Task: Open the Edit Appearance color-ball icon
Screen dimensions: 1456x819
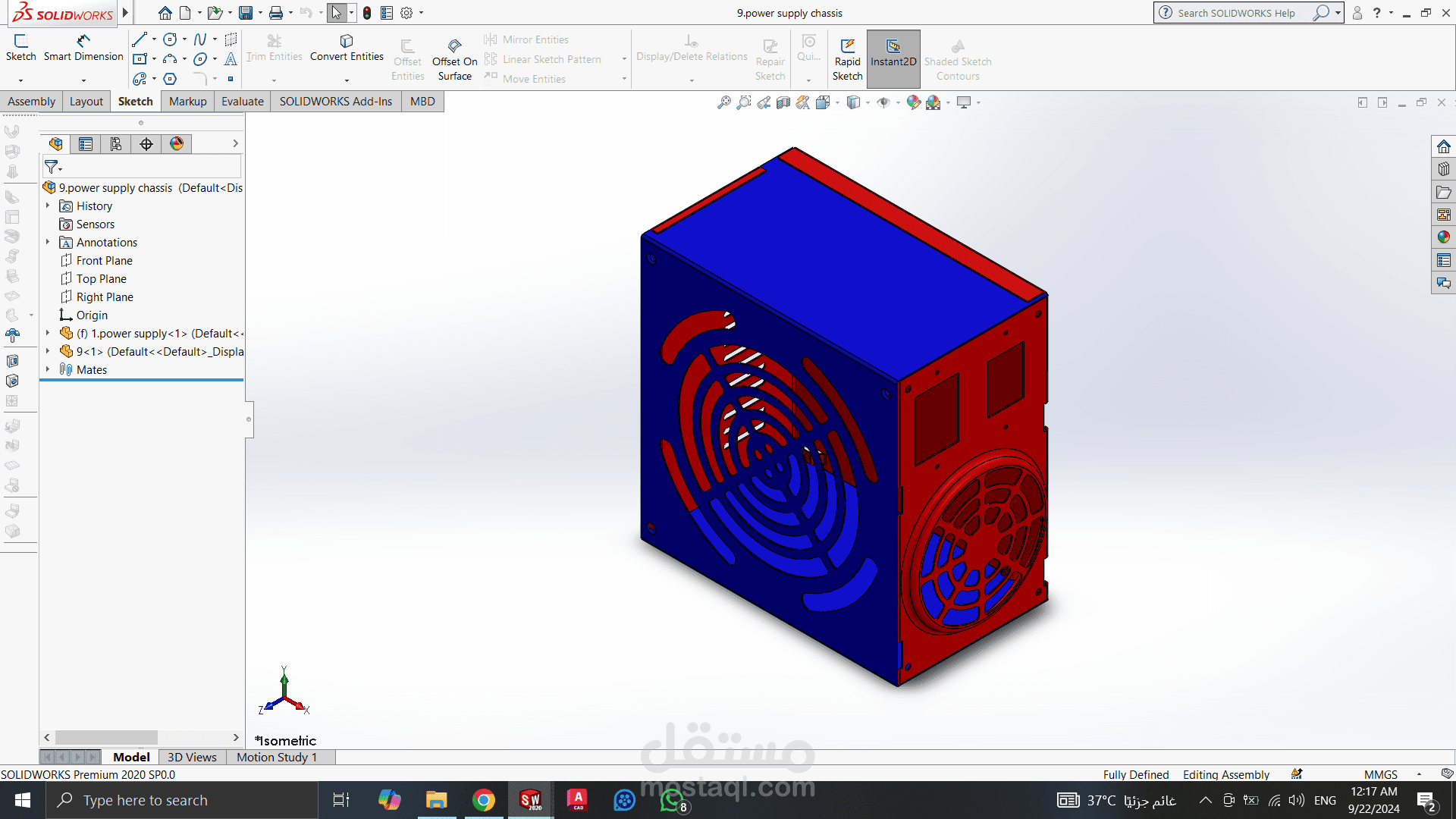Action: pyautogui.click(x=913, y=102)
